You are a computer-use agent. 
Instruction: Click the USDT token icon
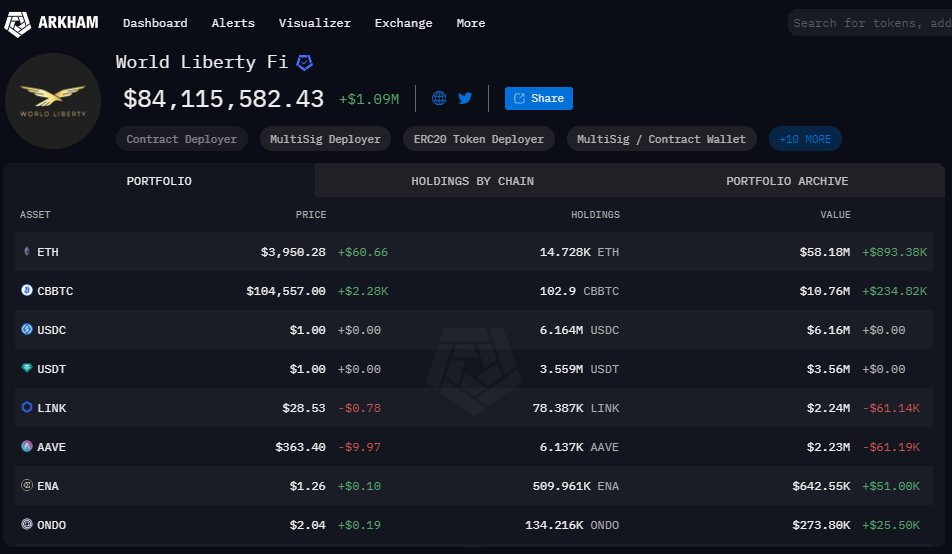27,368
